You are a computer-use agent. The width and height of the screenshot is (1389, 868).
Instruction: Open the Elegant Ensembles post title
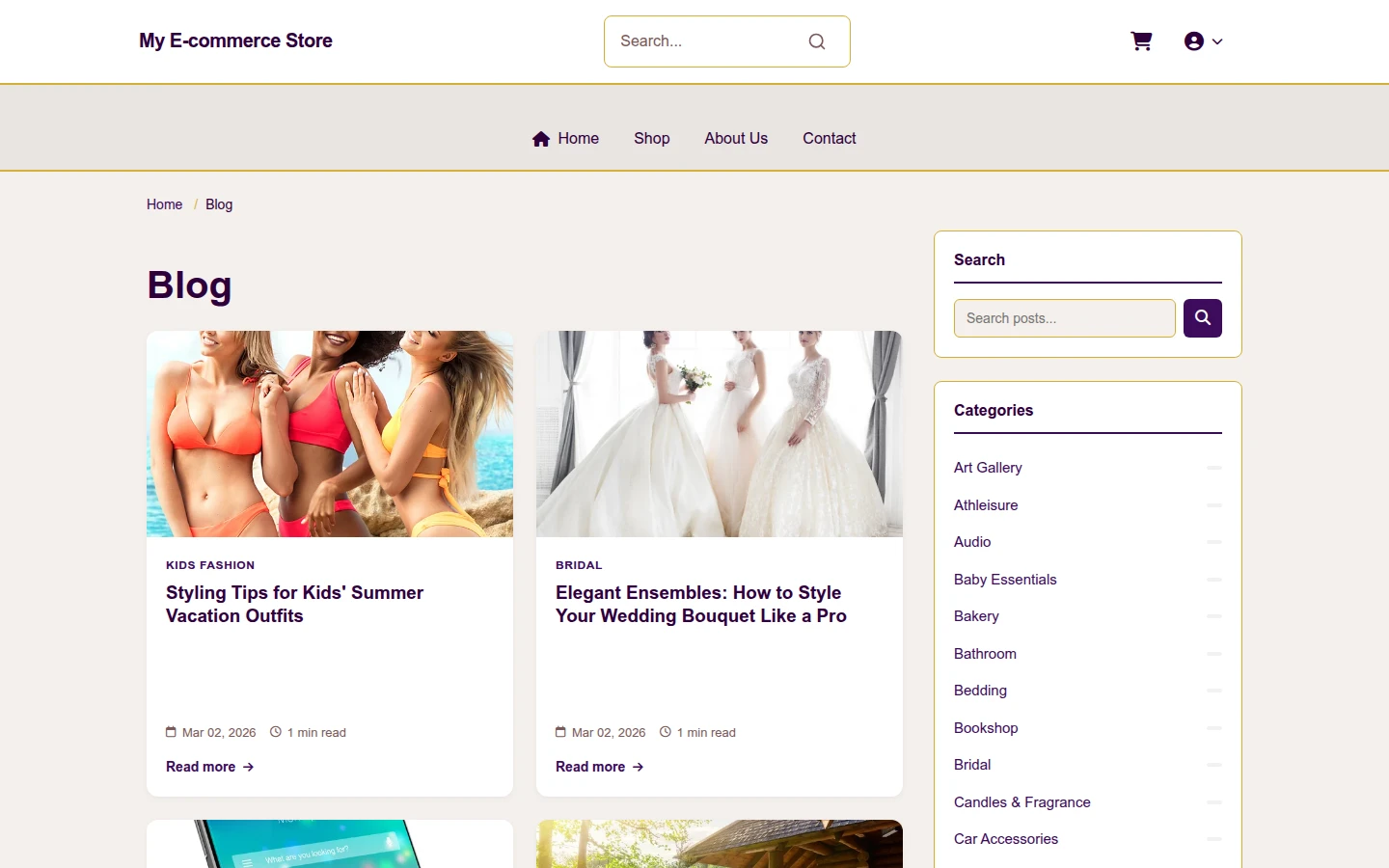click(x=701, y=605)
